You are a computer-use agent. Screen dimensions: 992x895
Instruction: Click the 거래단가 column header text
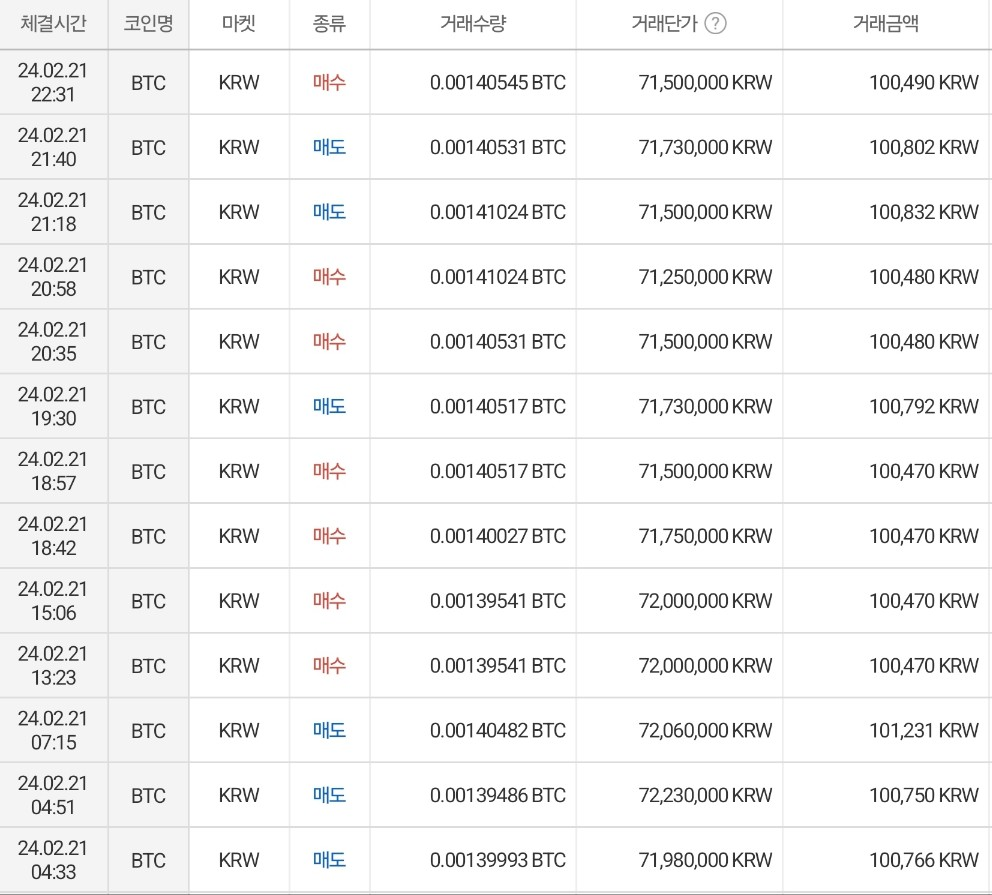tap(664, 23)
